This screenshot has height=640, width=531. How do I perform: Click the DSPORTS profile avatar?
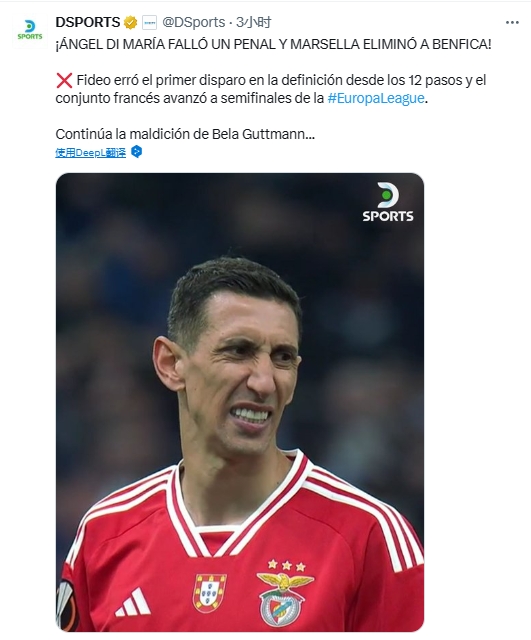(x=30, y=31)
